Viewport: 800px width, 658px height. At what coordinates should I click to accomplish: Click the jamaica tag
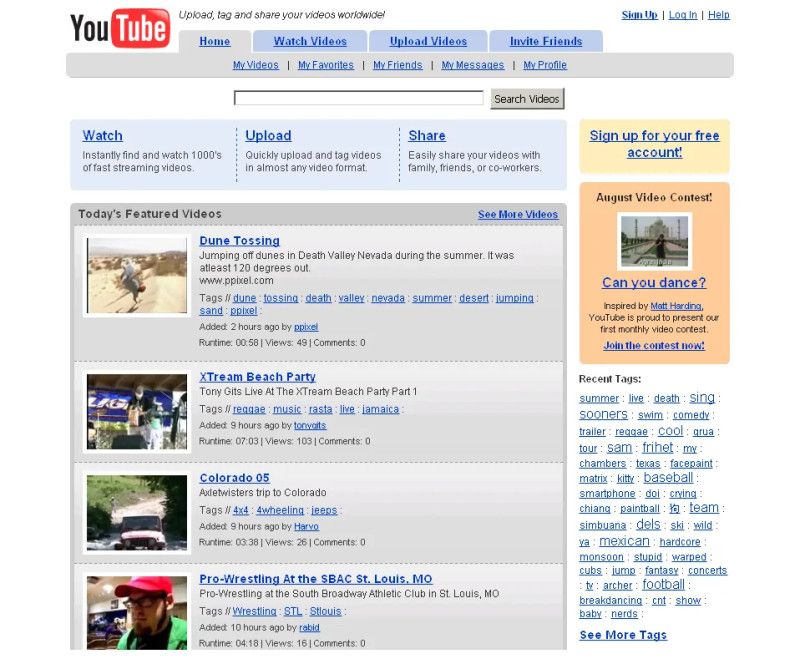381,409
